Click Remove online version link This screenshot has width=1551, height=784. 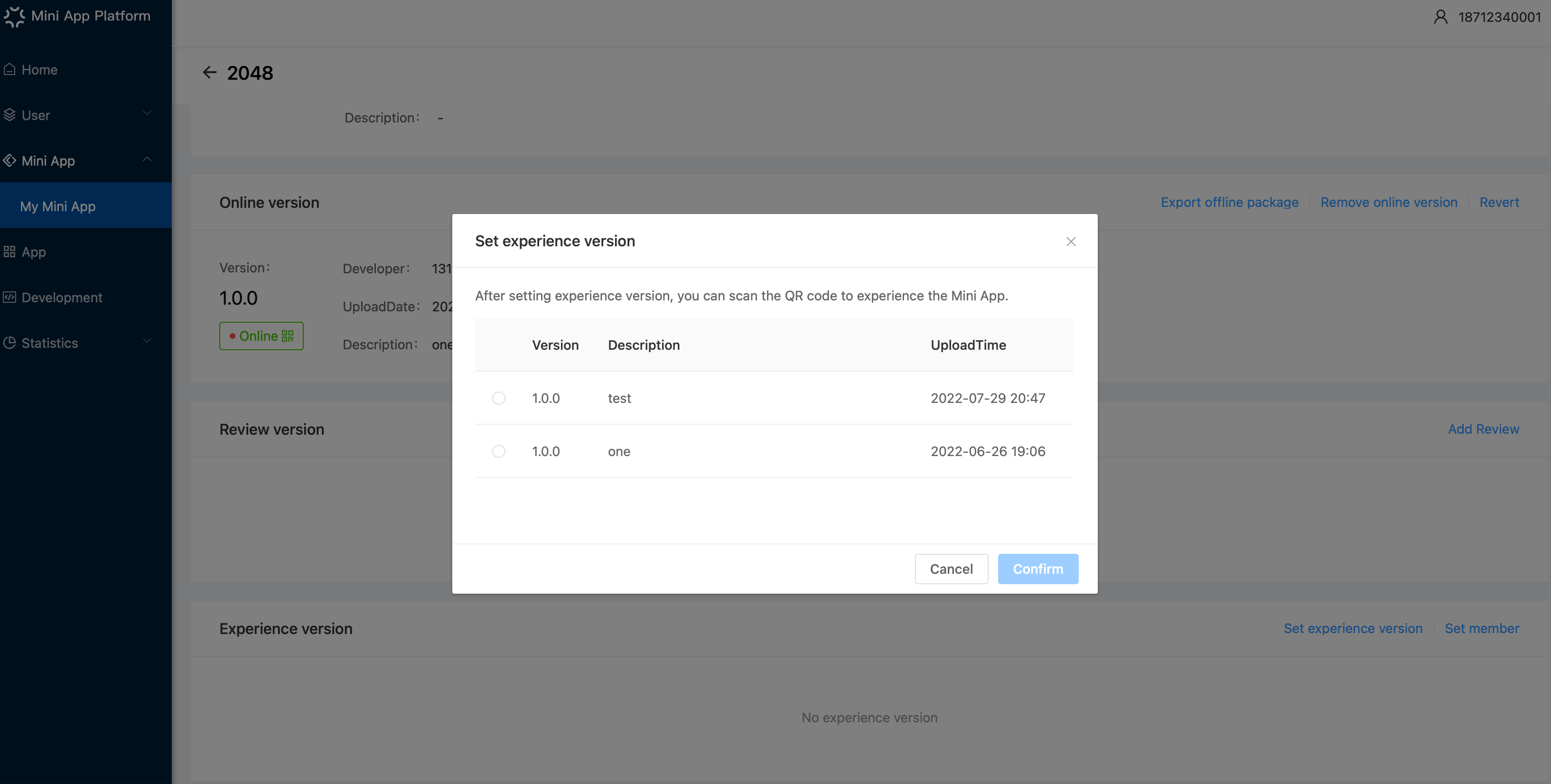pyautogui.click(x=1389, y=202)
